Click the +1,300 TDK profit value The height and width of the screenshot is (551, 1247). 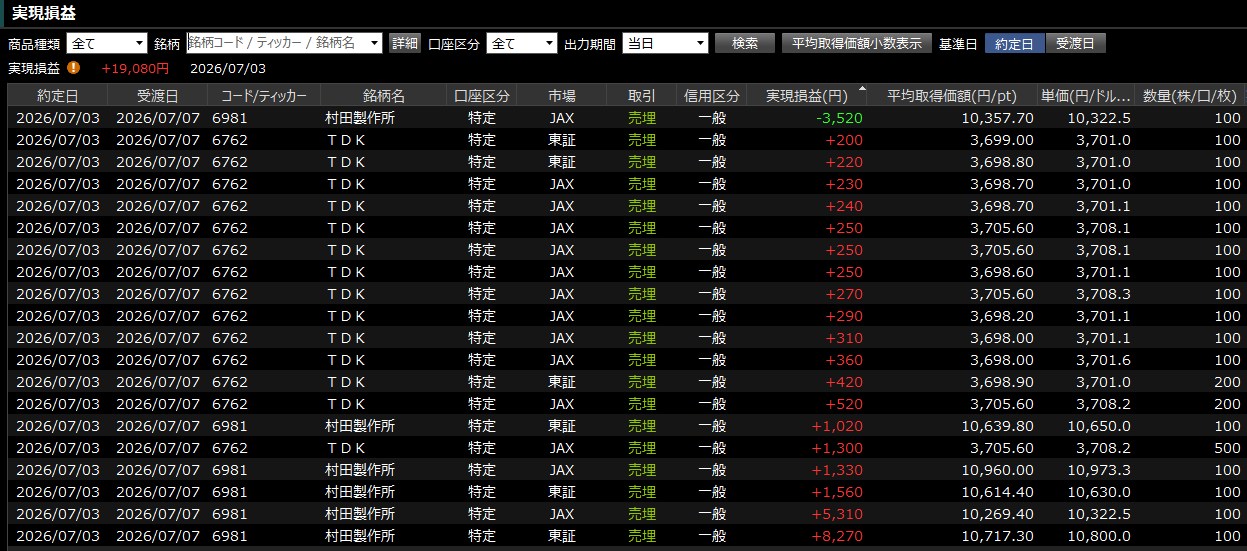[x=837, y=448]
